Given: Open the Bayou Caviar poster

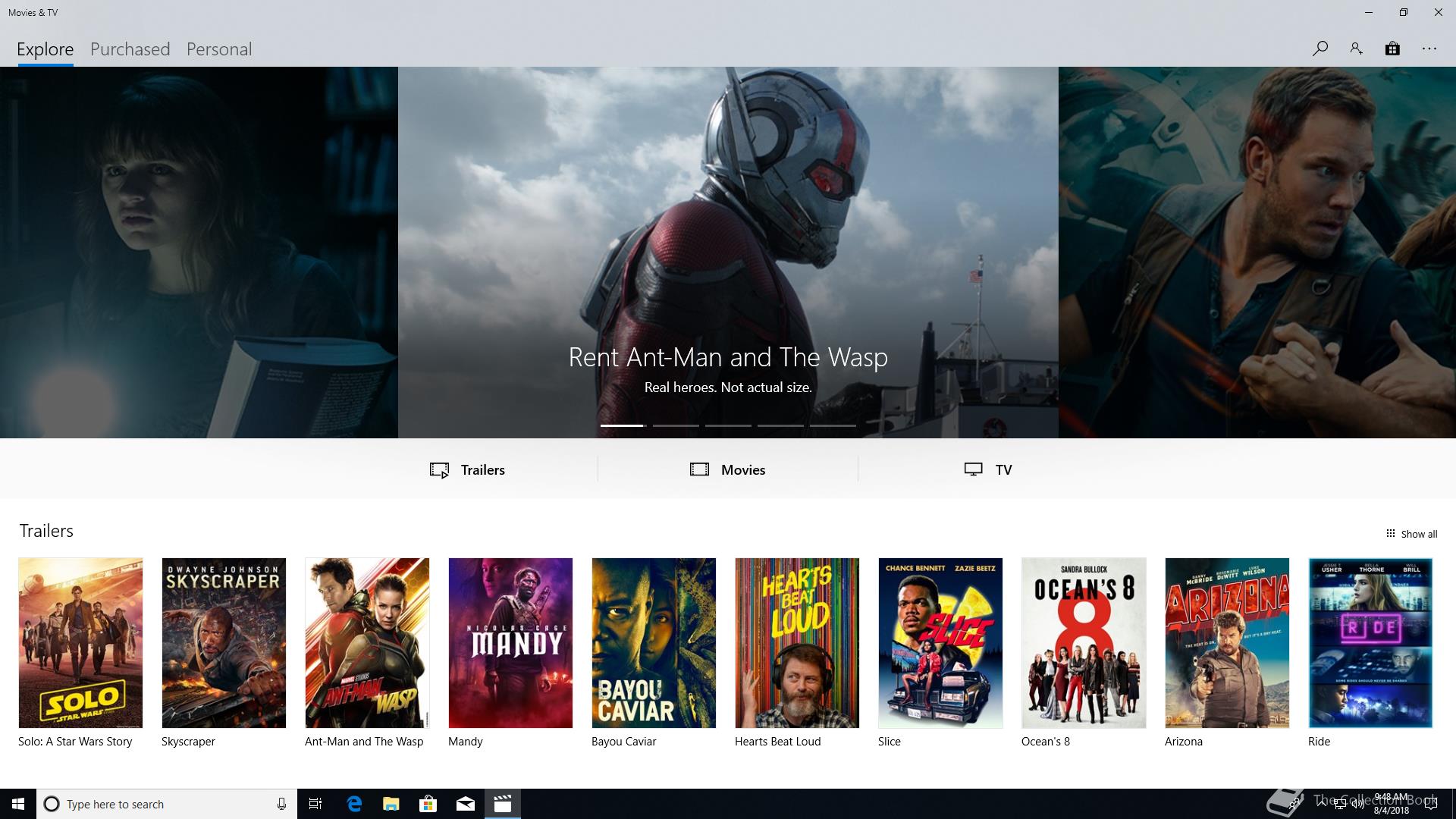Looking at the screenshot, I should click(654, 643).
